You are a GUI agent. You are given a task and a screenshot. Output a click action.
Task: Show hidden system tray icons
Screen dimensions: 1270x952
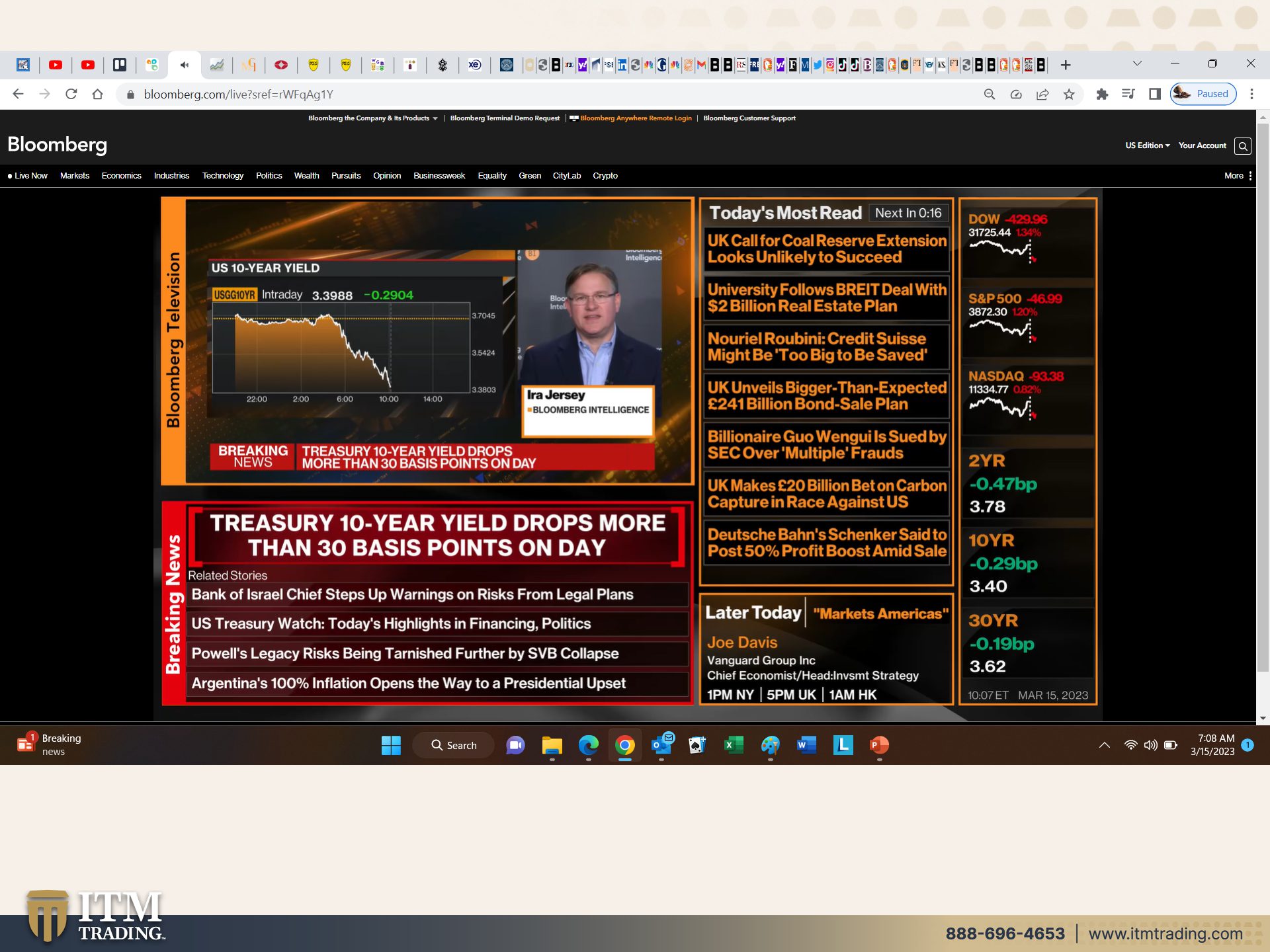click(x=1104, y=745)
